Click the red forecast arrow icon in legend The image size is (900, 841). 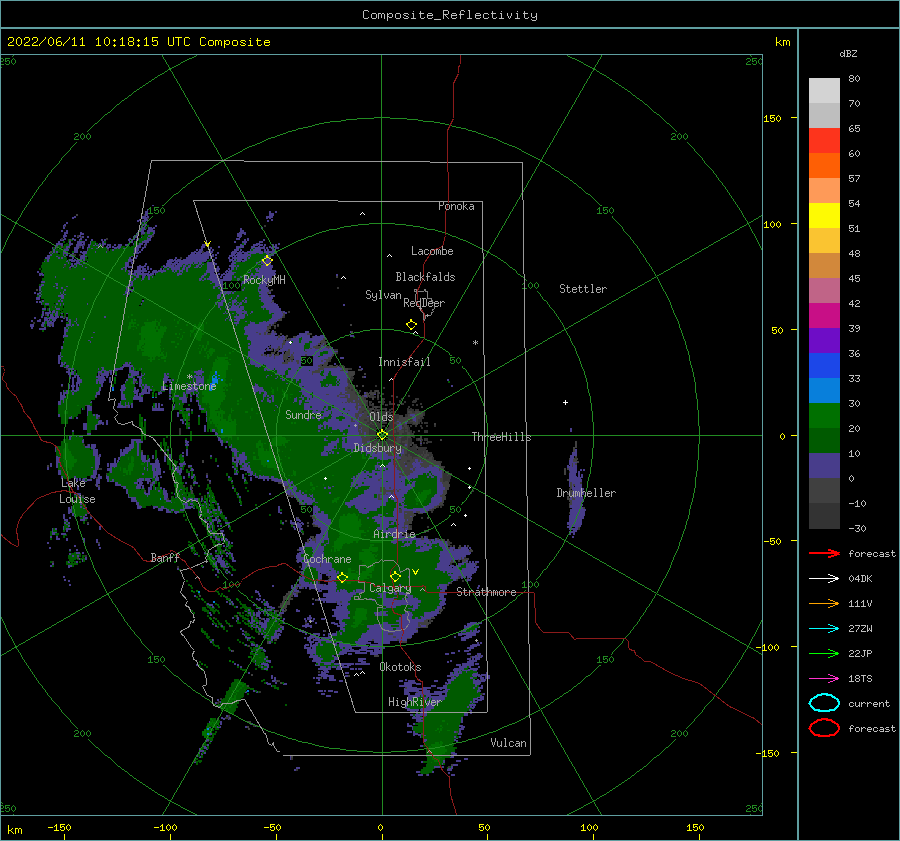click(824, 553)
